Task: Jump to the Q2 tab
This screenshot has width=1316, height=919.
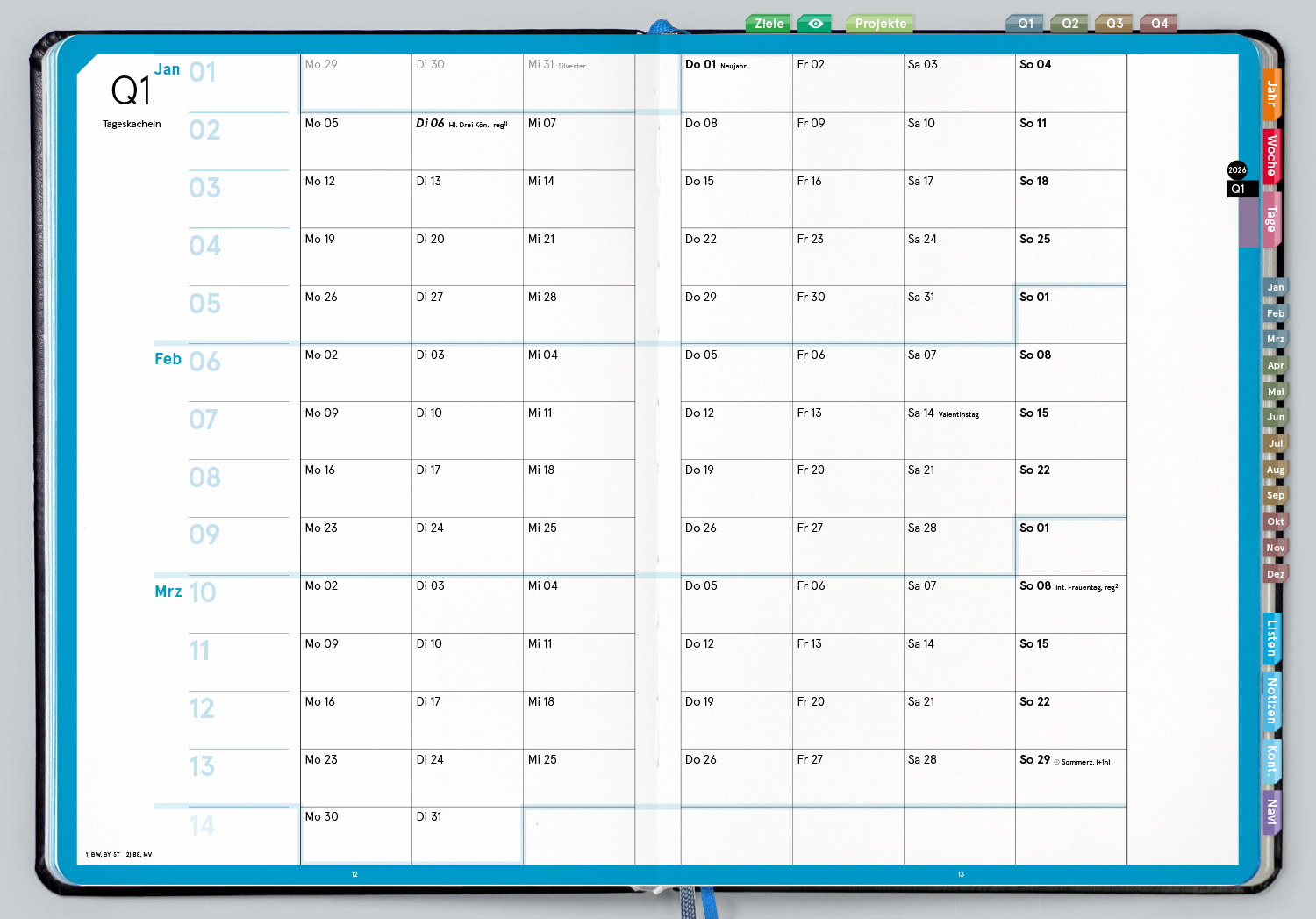Action: coord(1069,24)
